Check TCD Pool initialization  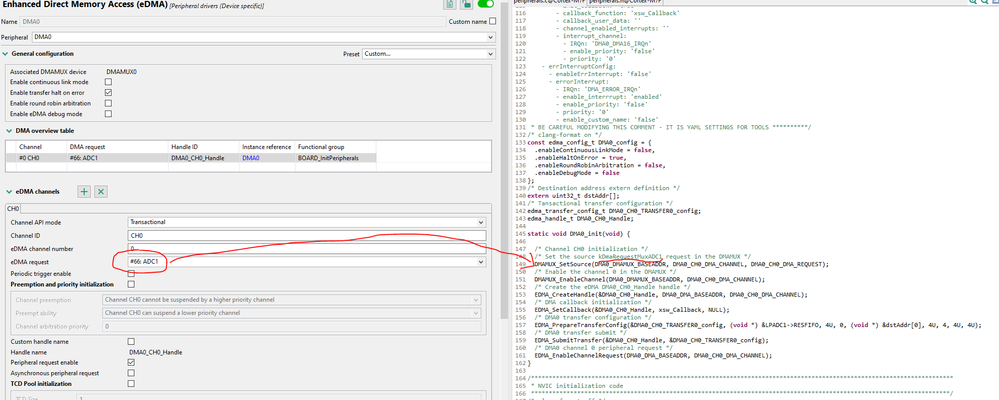(x=131, y=384)
